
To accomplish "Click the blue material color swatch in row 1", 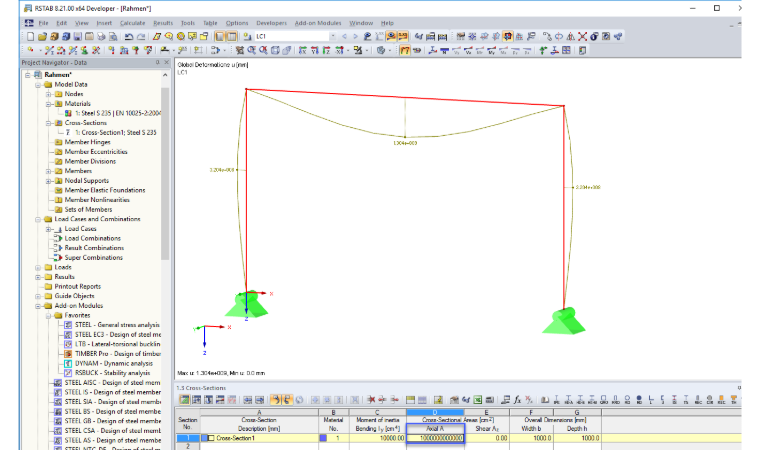I will coord(323,438).
